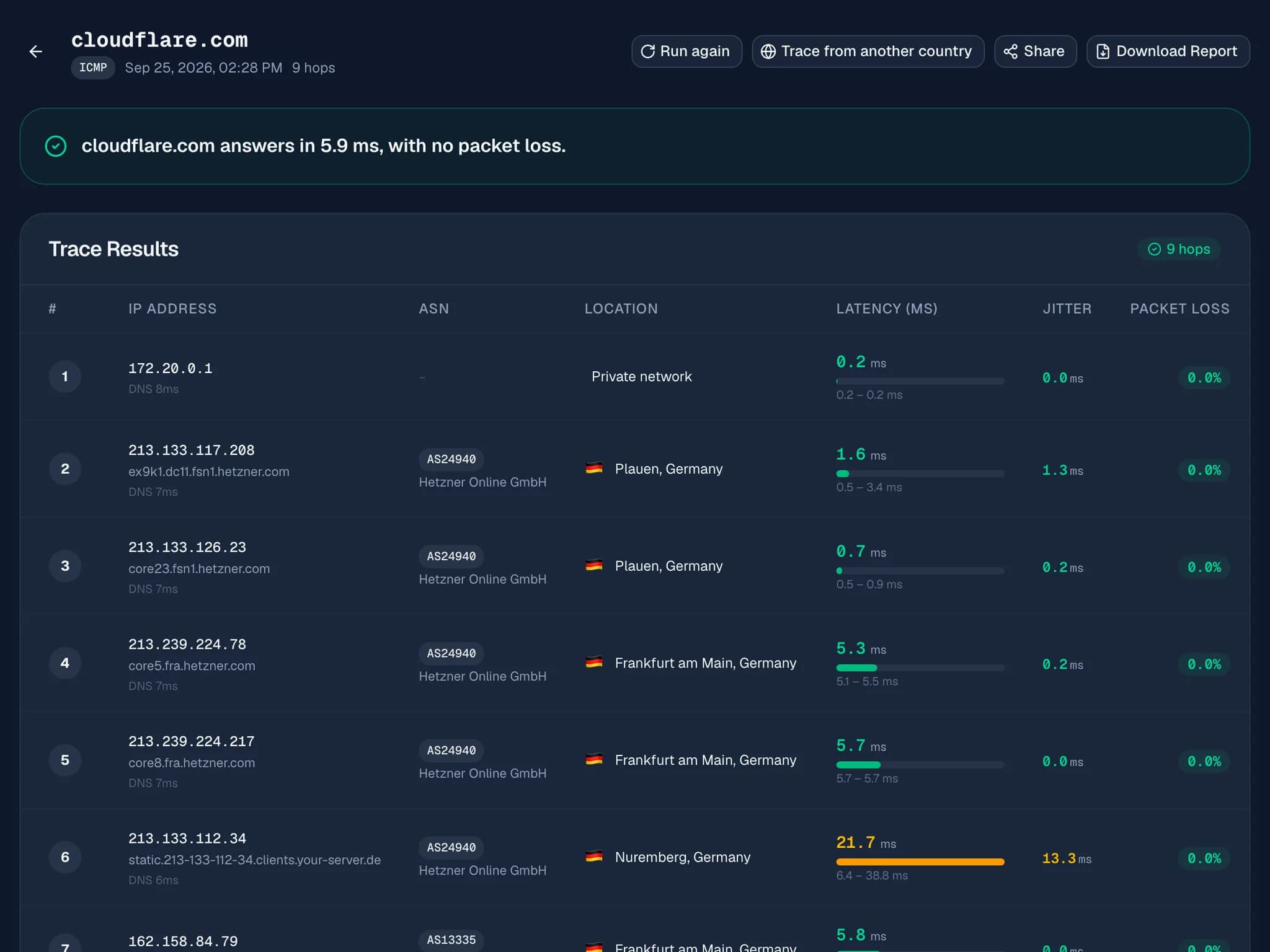The image size is (1270, 952).
Task: Click the JITTER column header
Action: pos(1067,309)
